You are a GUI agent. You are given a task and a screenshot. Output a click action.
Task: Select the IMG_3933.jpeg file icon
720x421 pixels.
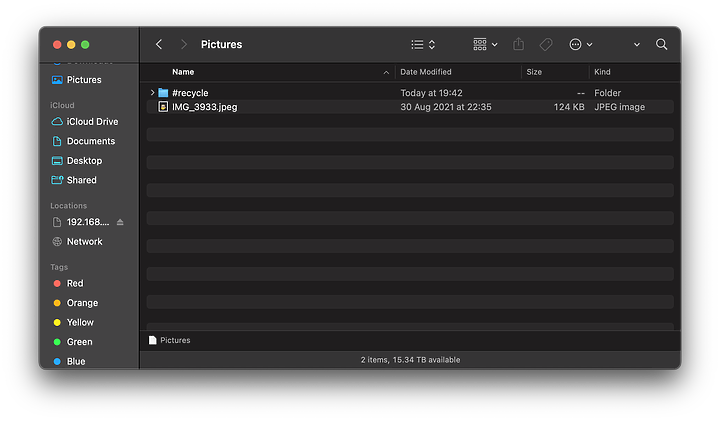coord(163,107)
